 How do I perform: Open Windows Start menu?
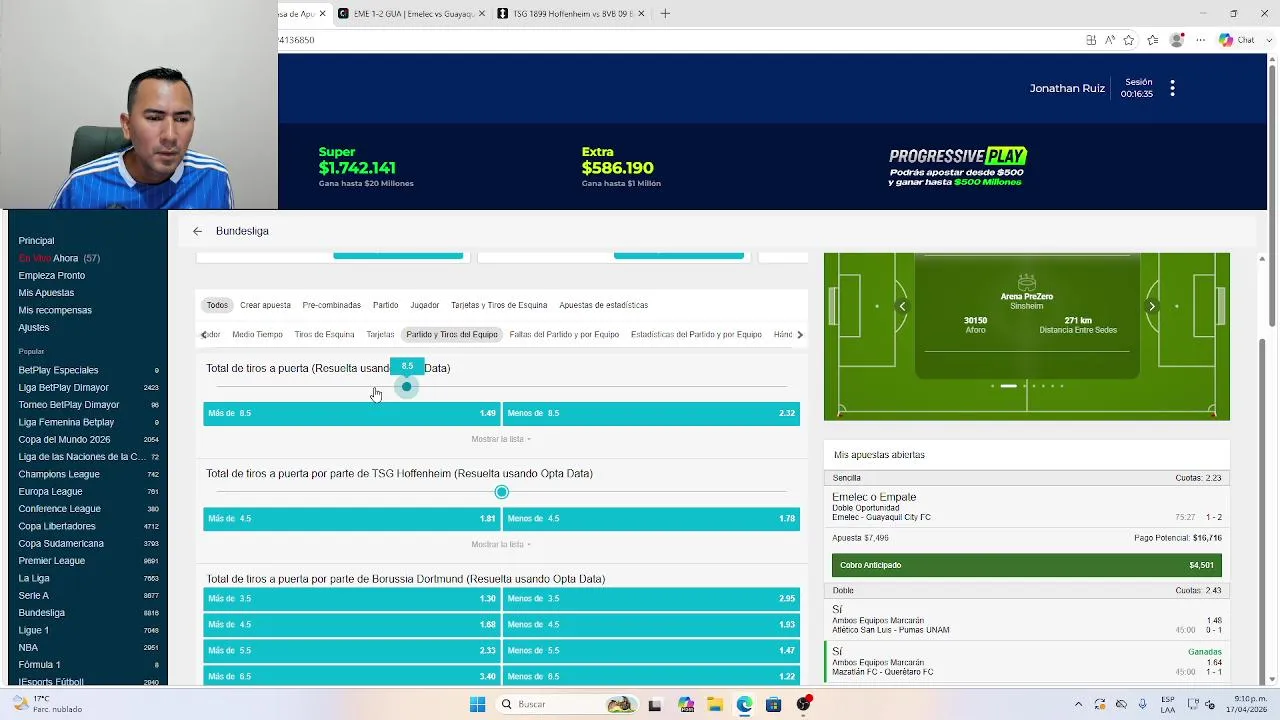point(477,704)
